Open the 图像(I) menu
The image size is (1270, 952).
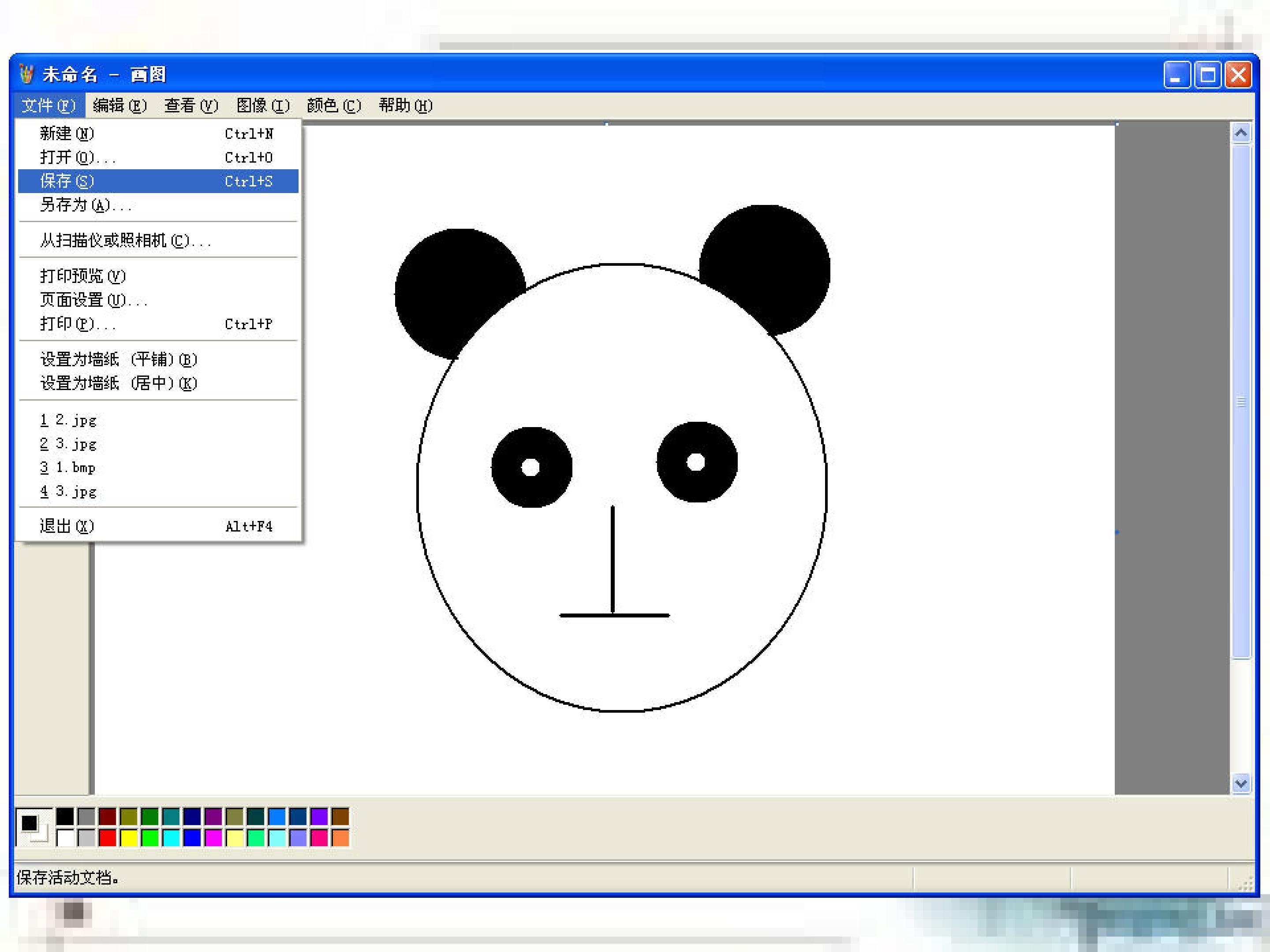click(263, 106)
